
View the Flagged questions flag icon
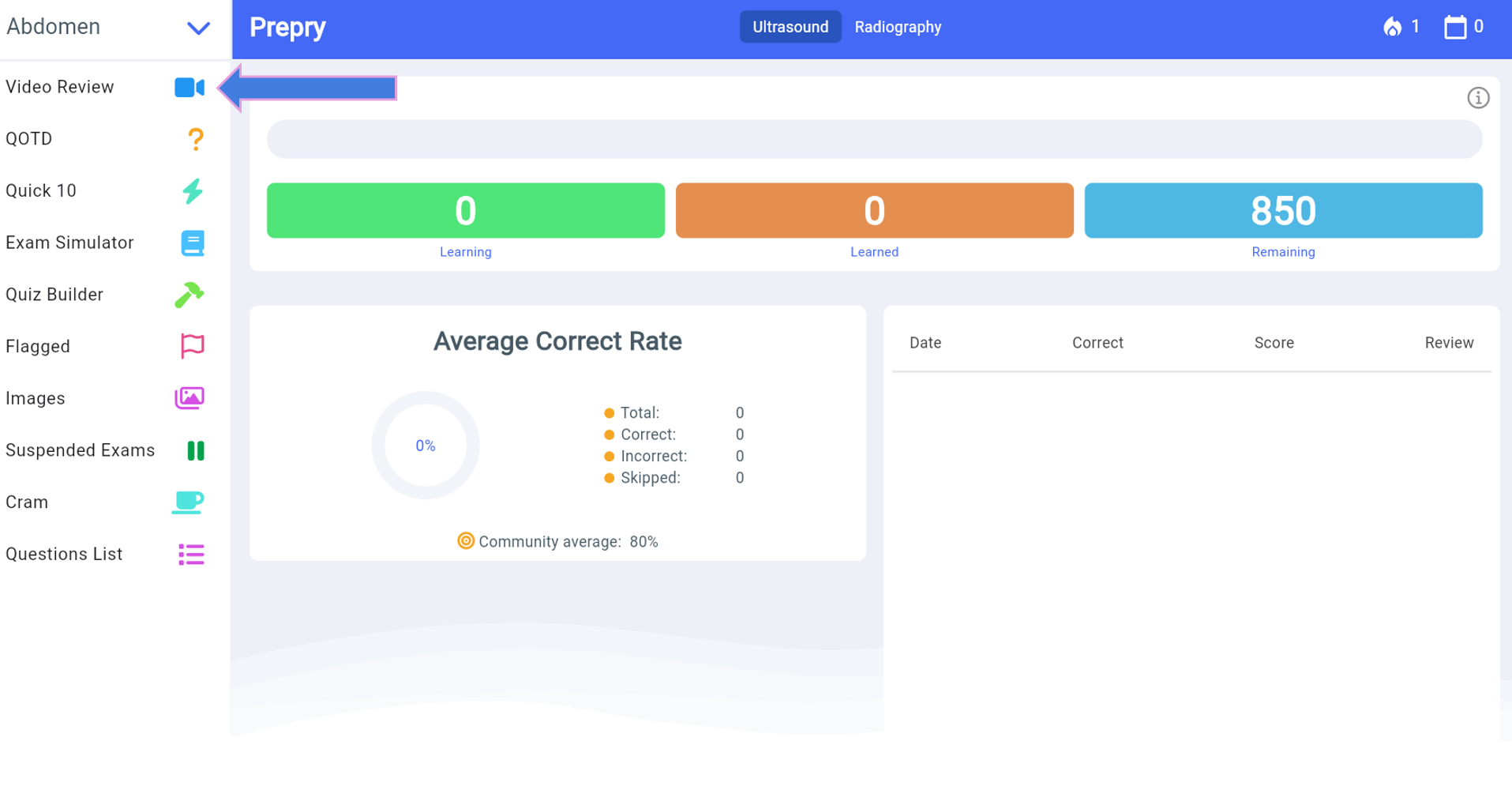click(x=193, y=346)
